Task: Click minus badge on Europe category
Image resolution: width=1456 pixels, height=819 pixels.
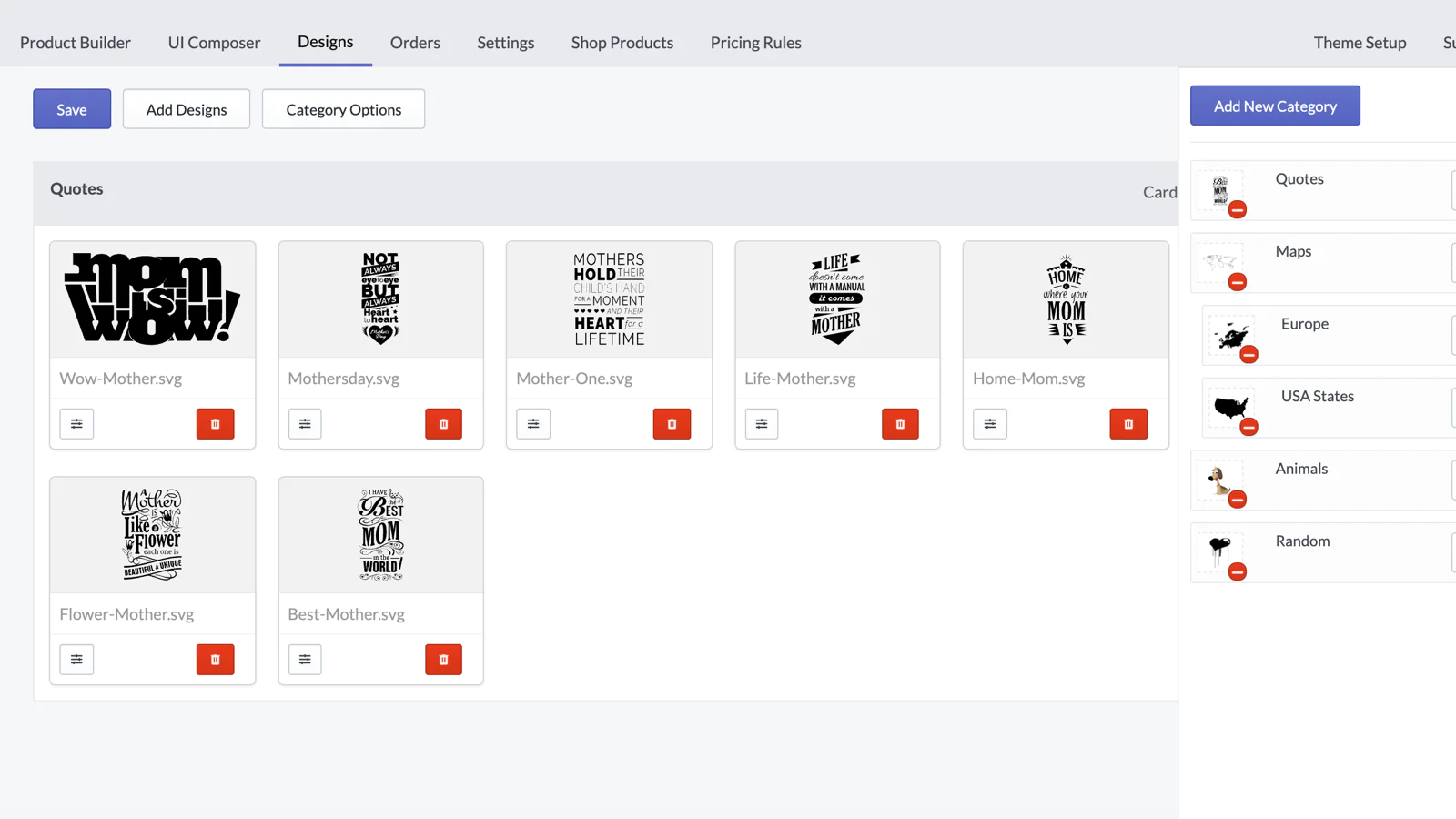Action: (x=1249, y=355)
